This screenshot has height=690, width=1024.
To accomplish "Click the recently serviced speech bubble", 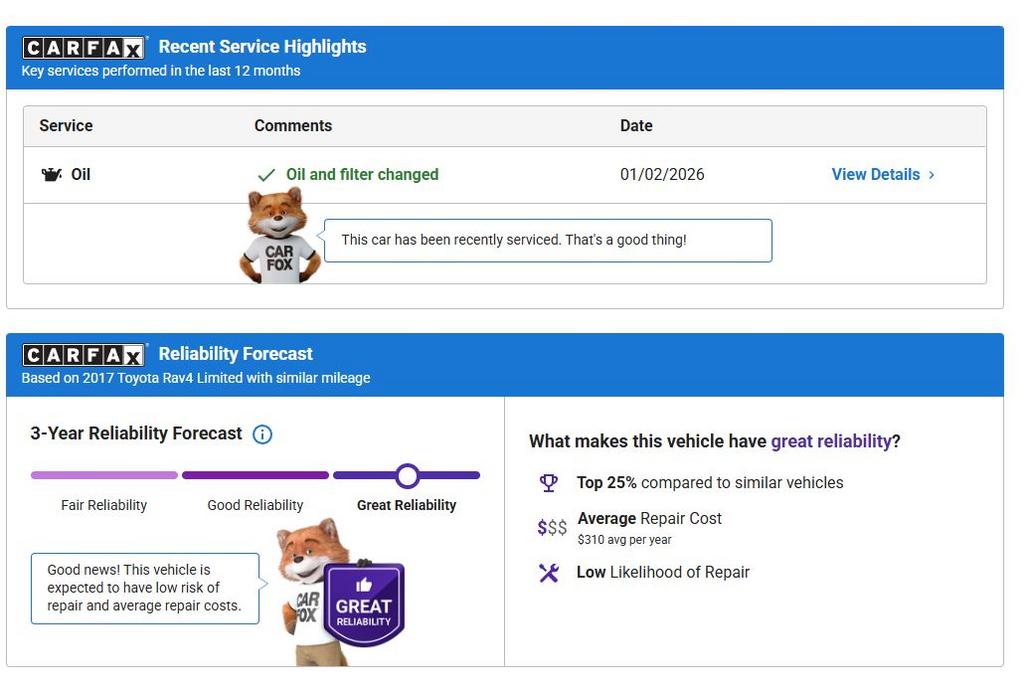I will pyautogui.click(x=547, y=240).
